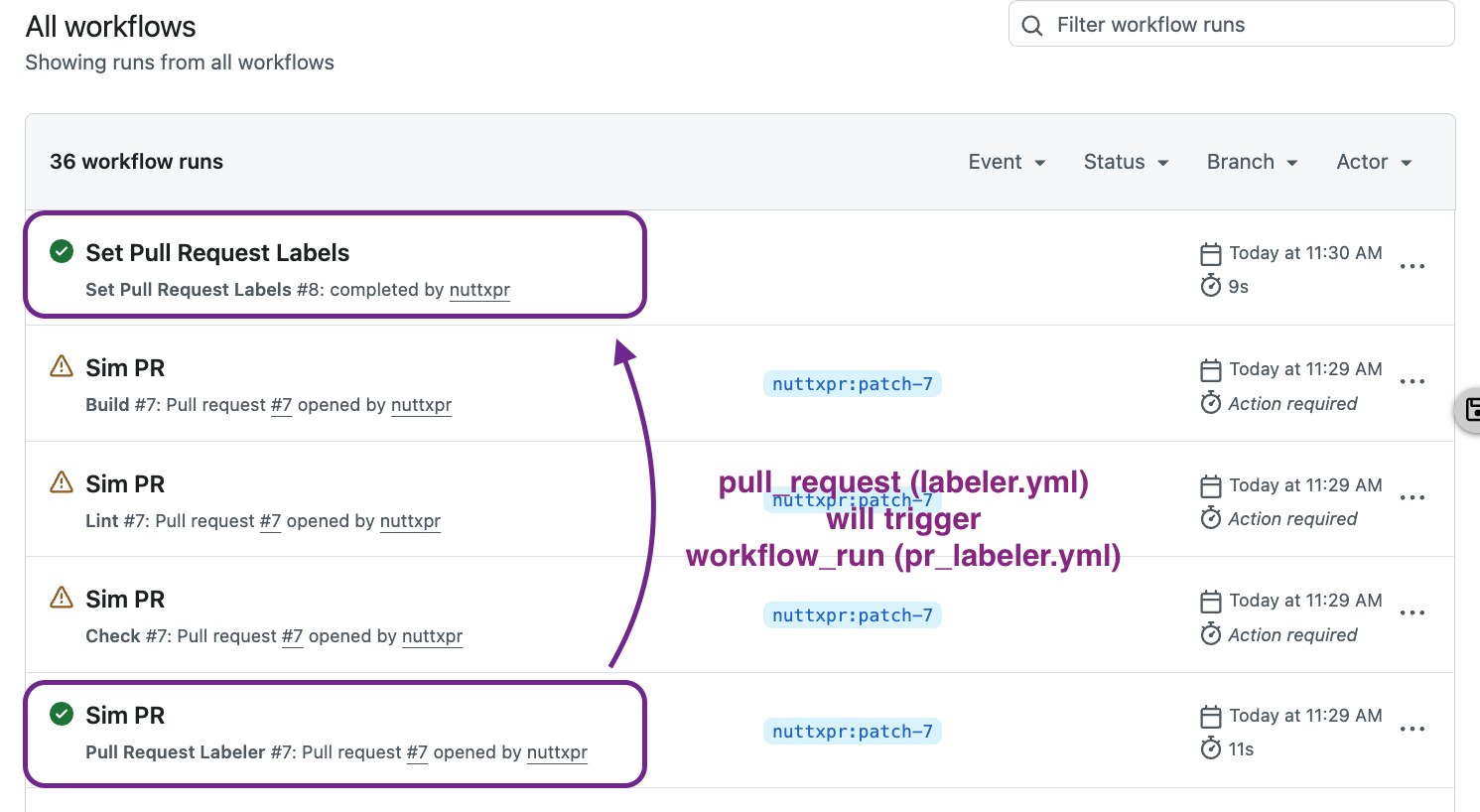This screenshot has width=1480, height=812.
Task: Open the Actor filter dropdown
Action: tap(1373, 161)
